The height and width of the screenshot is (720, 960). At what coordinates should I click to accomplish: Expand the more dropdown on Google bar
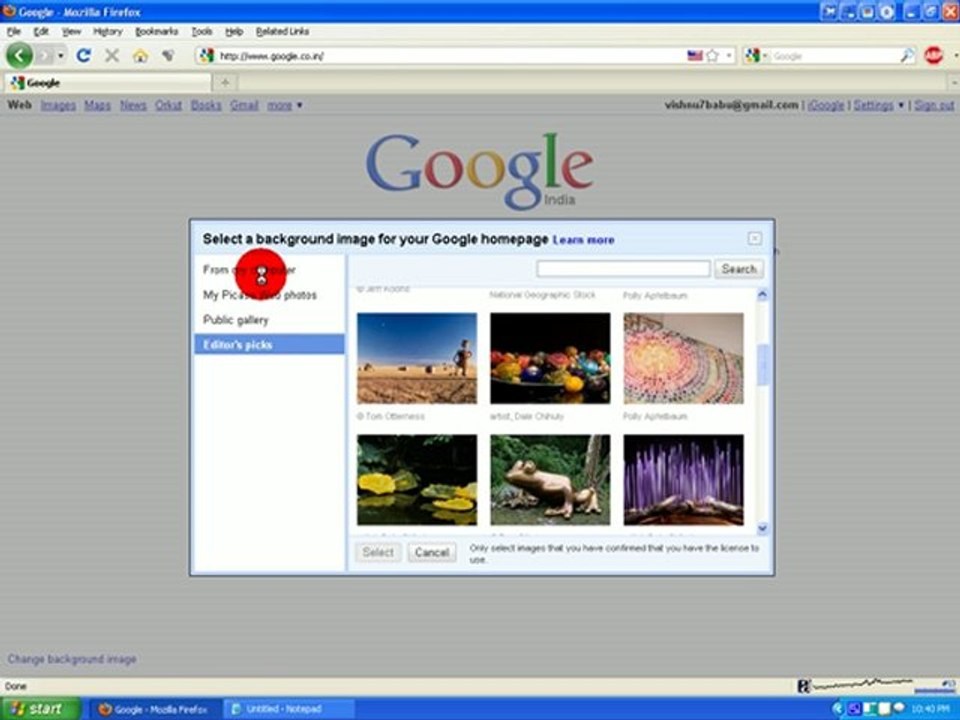(x=285, y=105)
